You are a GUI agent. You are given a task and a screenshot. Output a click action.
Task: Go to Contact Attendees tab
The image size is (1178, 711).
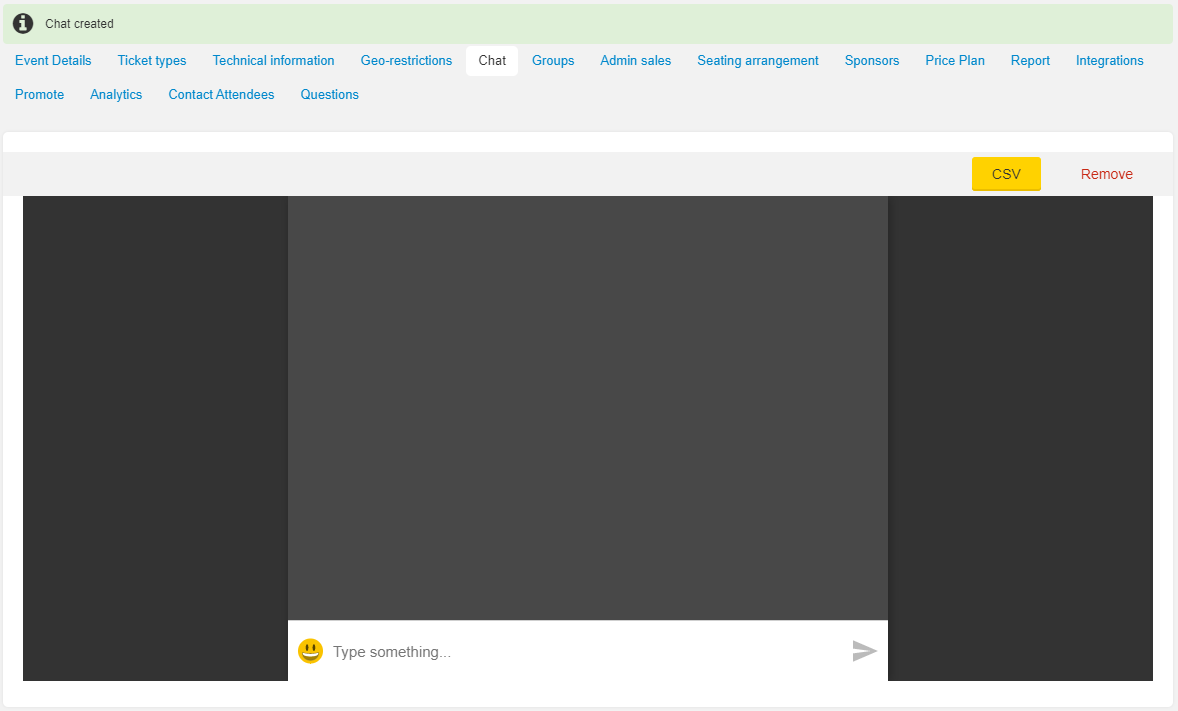(x=222, y=95)
